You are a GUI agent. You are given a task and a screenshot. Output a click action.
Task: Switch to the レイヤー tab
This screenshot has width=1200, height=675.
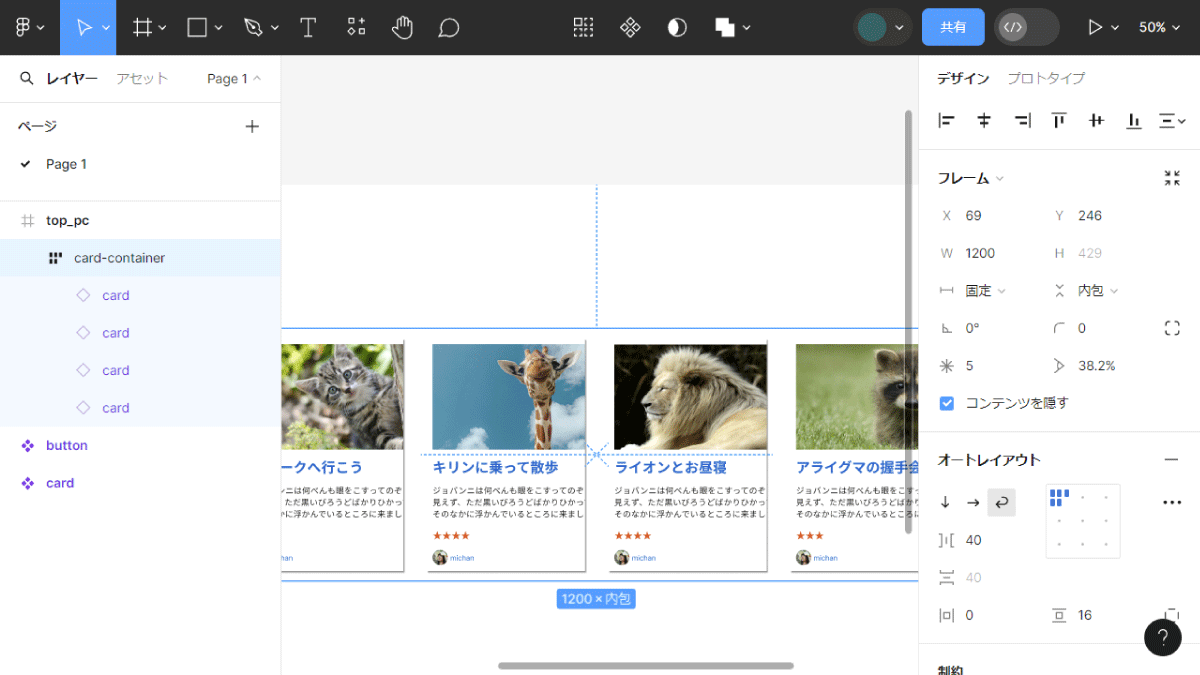72,78
